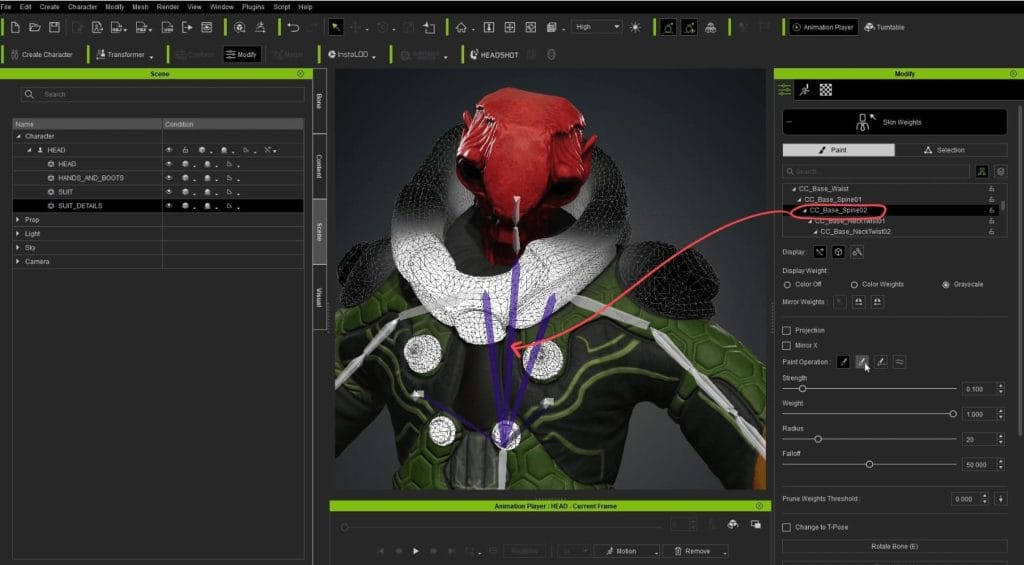Expand the Prop tree node
This screenshot has height=565, width=1024.
(x=17, y=219)
